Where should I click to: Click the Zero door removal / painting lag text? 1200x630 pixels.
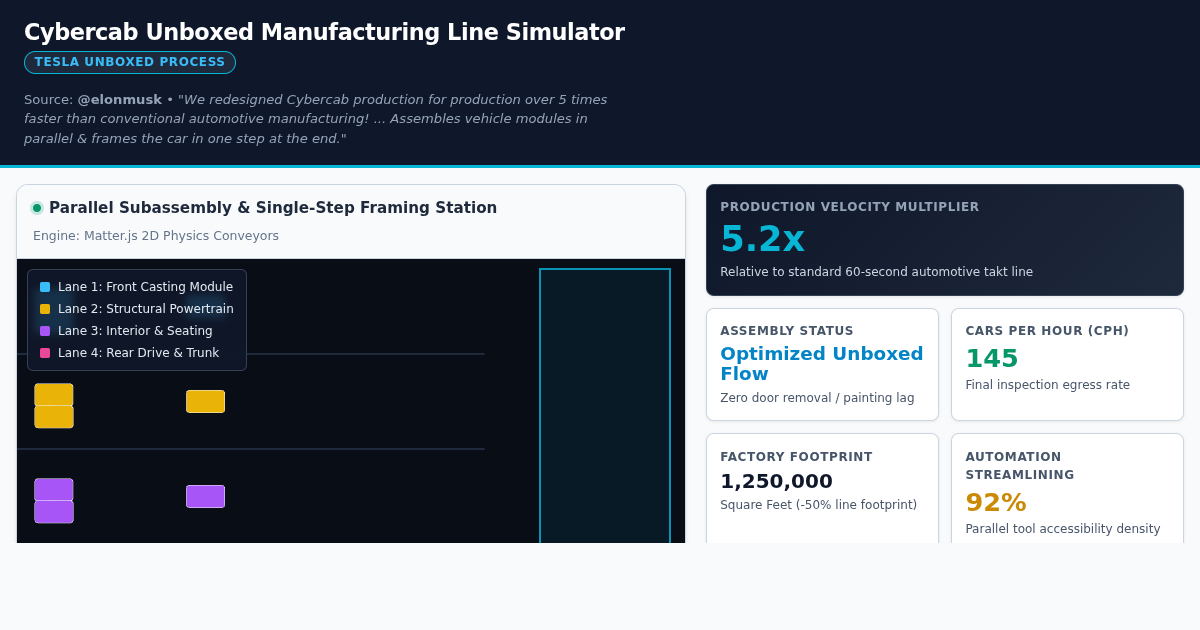[x=817, y=398]
